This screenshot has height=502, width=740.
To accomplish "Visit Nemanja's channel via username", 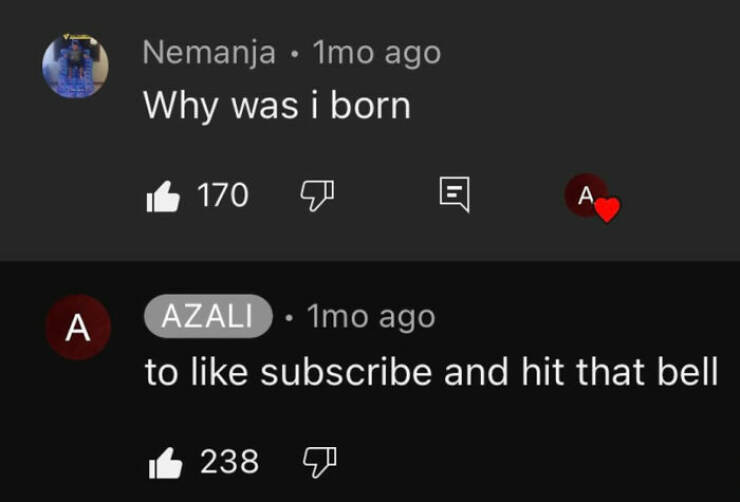I will click(209, 53).
